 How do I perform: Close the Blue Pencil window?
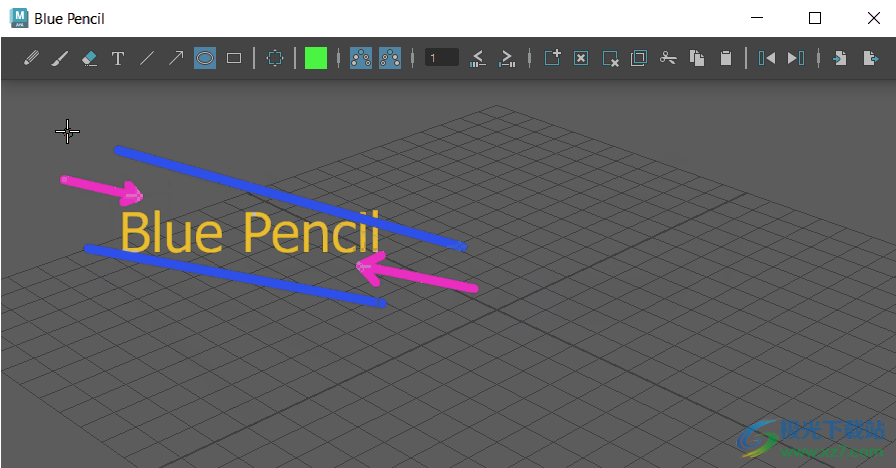pos(873,18)
